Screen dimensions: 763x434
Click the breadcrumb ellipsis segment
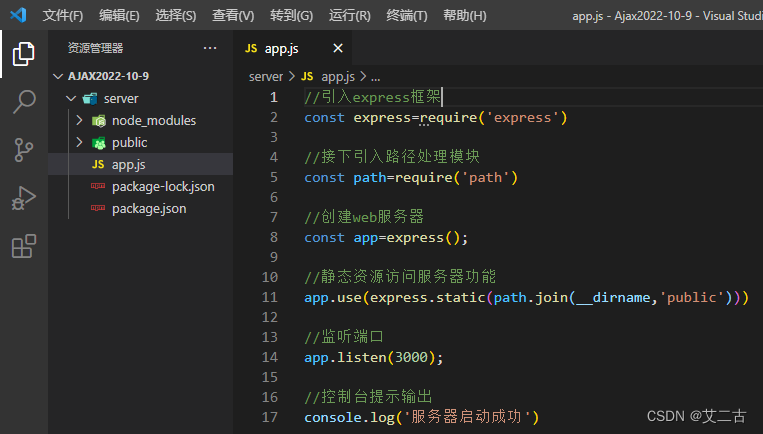[x=376, y=77]
